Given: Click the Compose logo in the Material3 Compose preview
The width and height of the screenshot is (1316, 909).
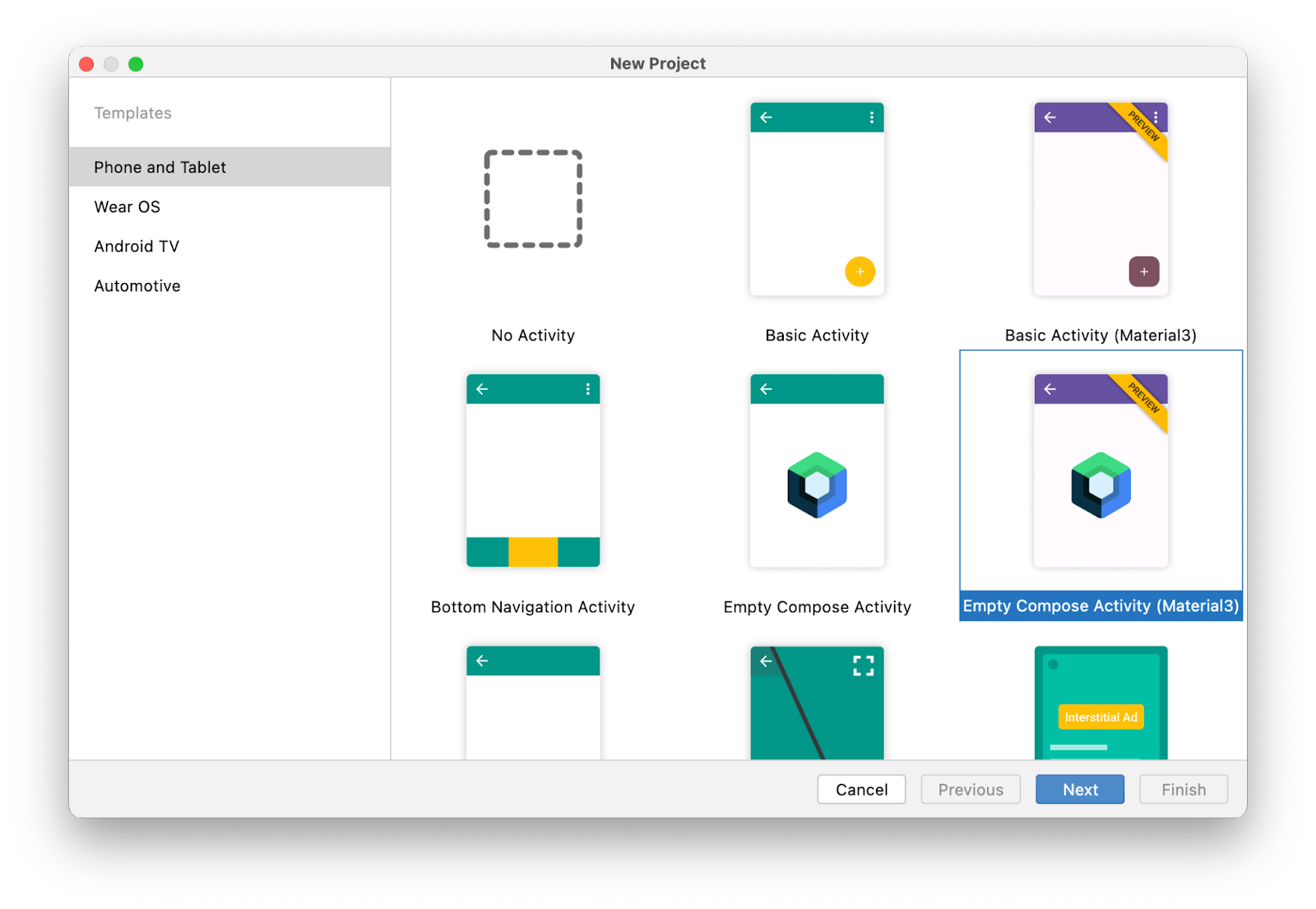Looking at the screenshot, I should click(1101, 485).
